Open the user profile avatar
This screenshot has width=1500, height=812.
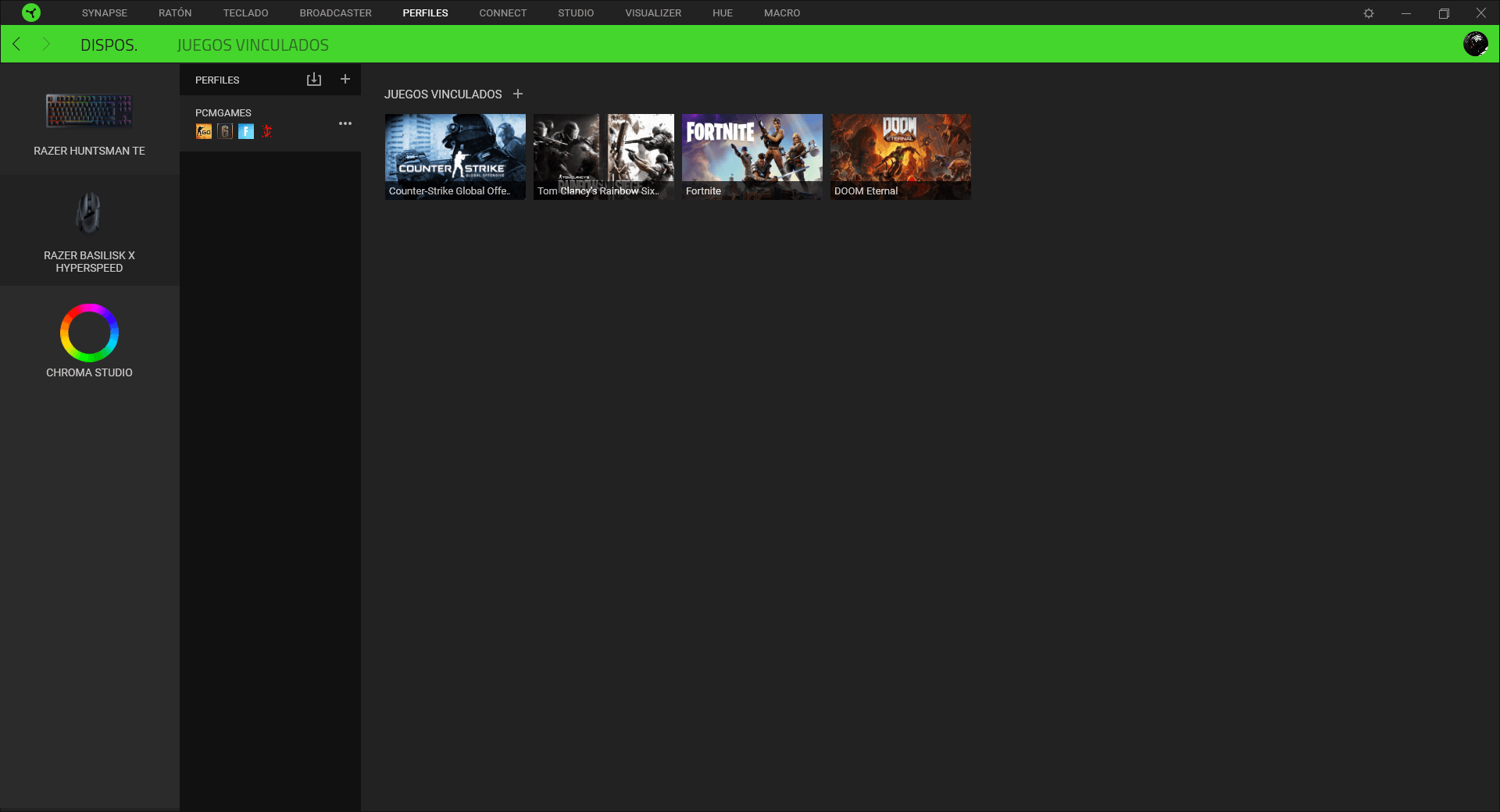[x=1476, y=44]
